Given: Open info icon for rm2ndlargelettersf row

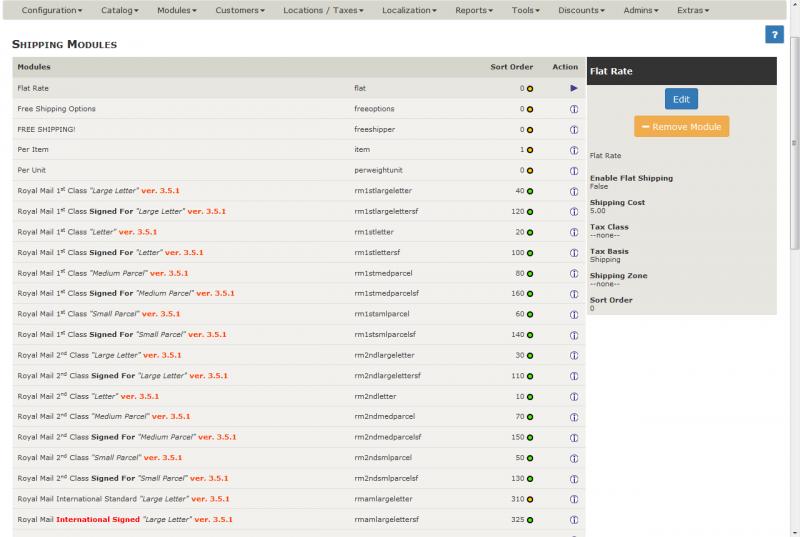Looking at the screenshot, I should click(574, 376).
